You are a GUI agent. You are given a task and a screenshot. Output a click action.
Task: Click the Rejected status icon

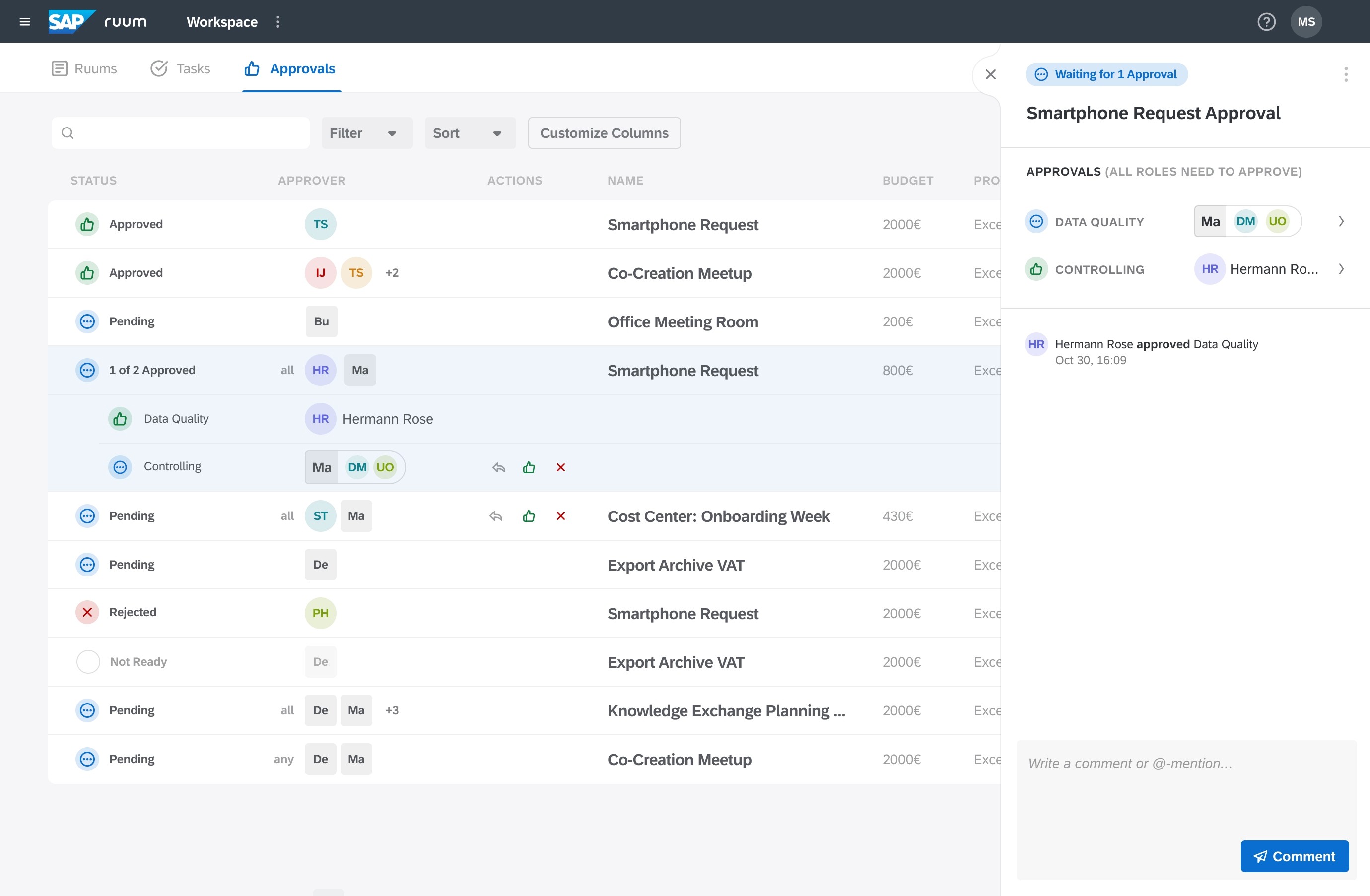click(87, 612)
